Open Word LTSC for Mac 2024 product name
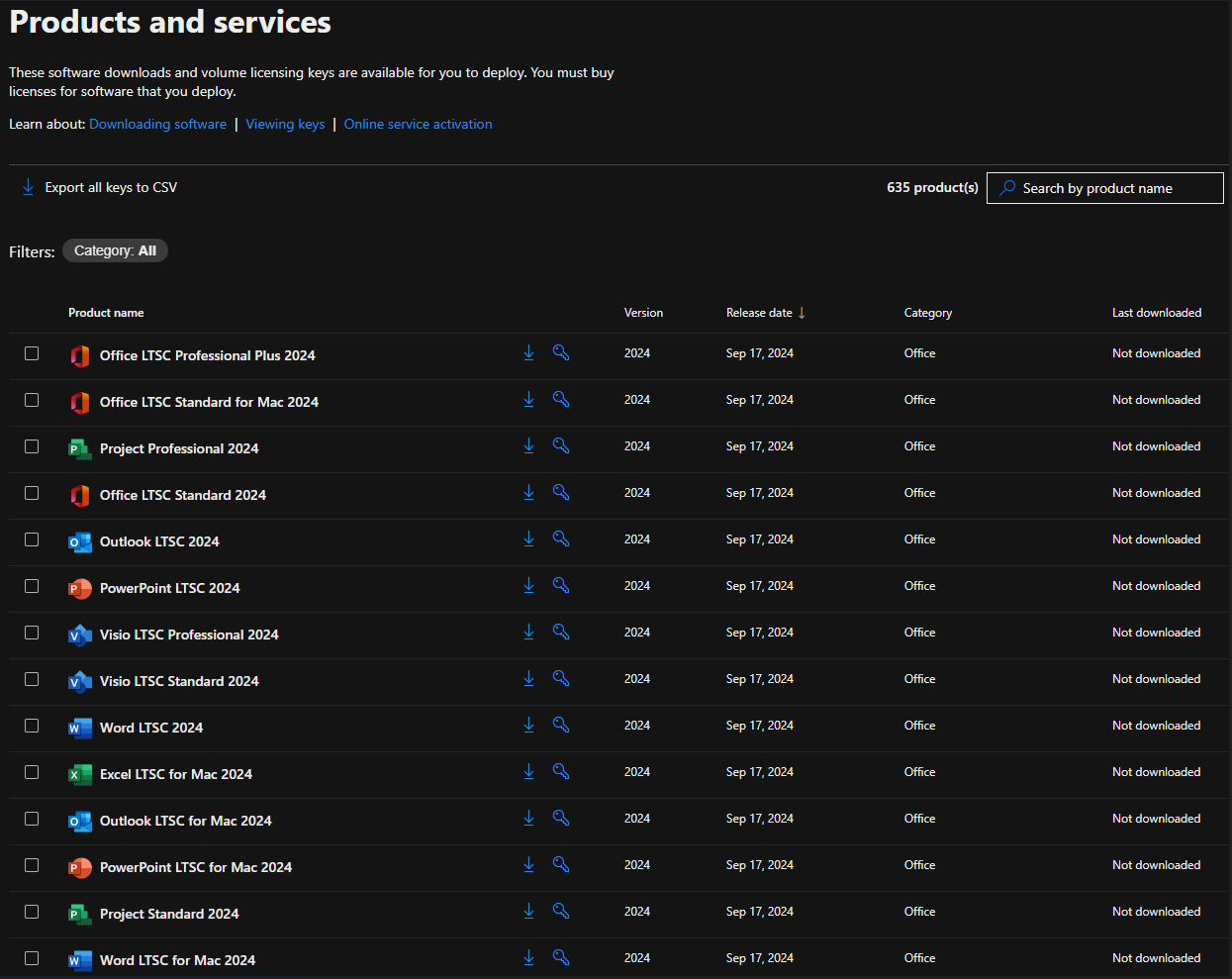The width and height of the screenshot is (1232, 979). point(177,960)
